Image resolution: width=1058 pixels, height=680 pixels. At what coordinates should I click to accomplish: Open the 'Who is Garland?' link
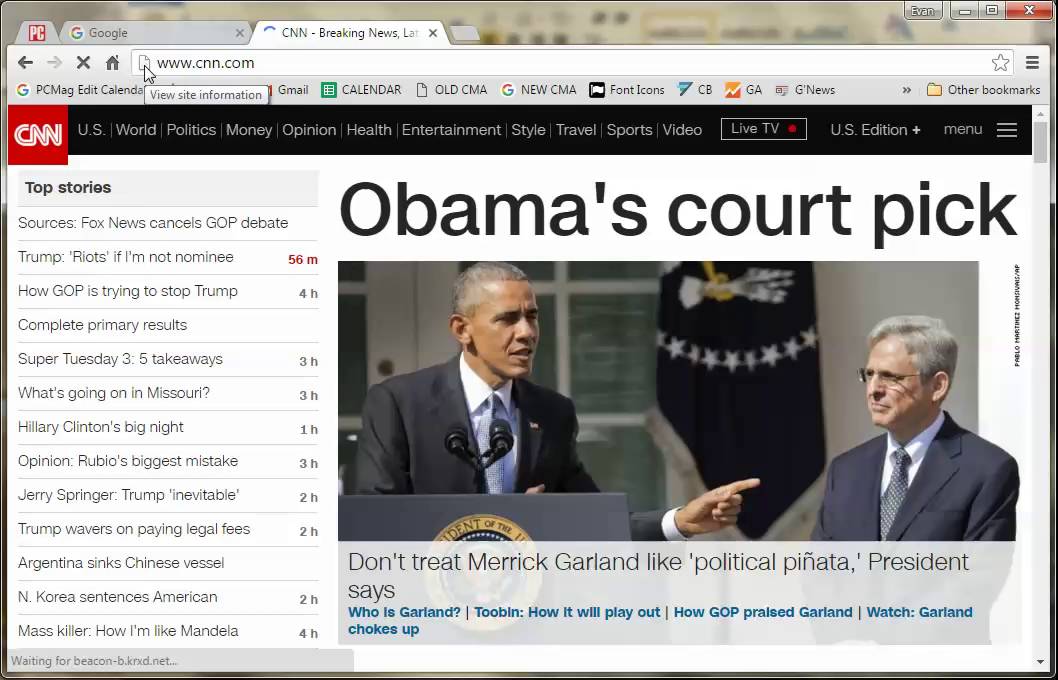point(404,612)
